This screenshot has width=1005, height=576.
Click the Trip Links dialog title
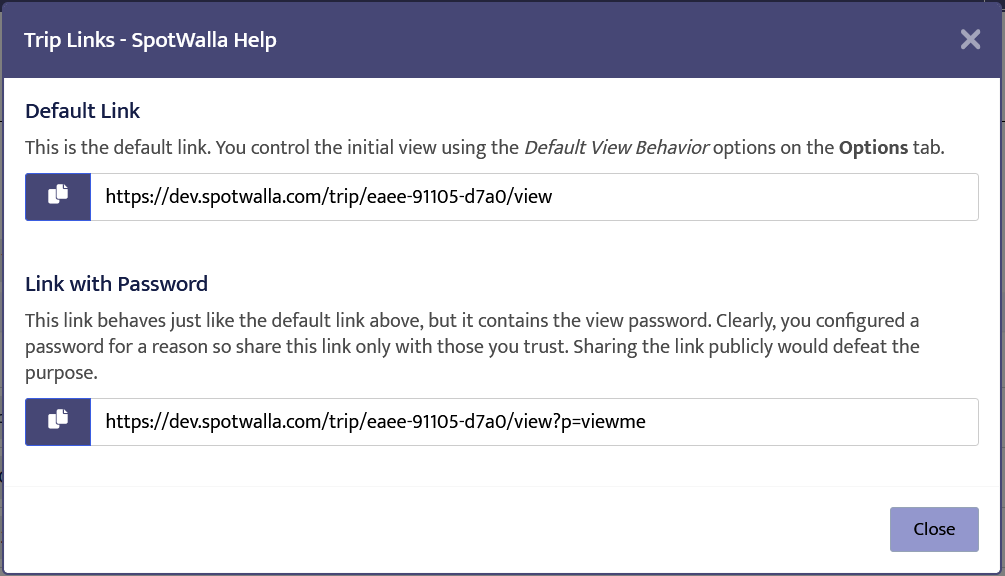[150, 40]
